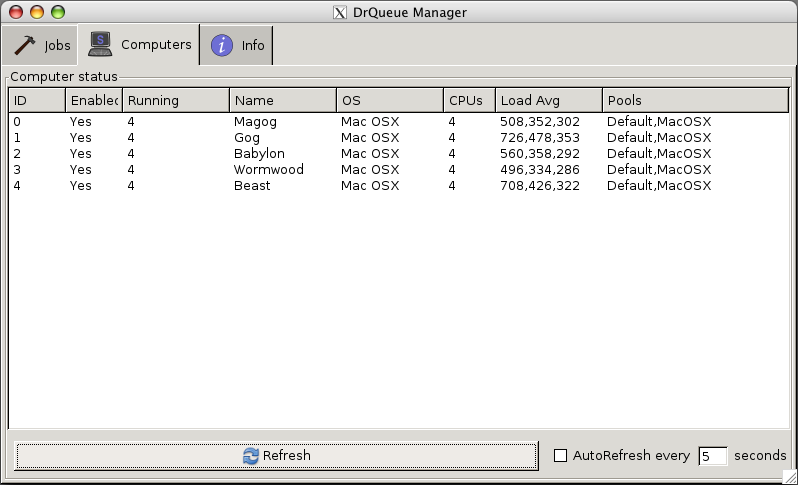Screen dimensions: 798x485
Task: Click ID 0 cell
Action: [17, 122]
